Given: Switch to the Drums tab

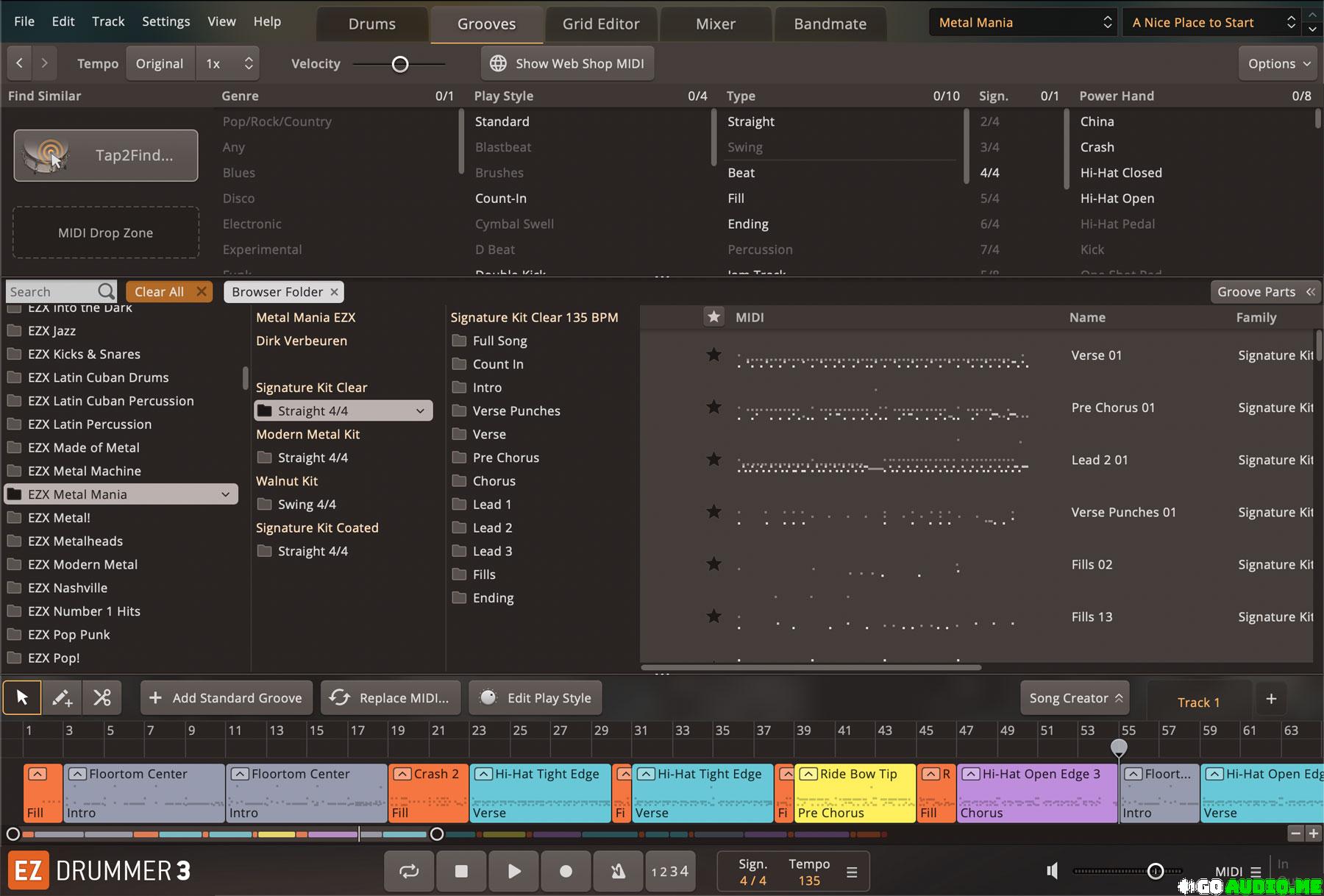Looking at the screenshot, I should pyautogui.click(x=372, y=24).
